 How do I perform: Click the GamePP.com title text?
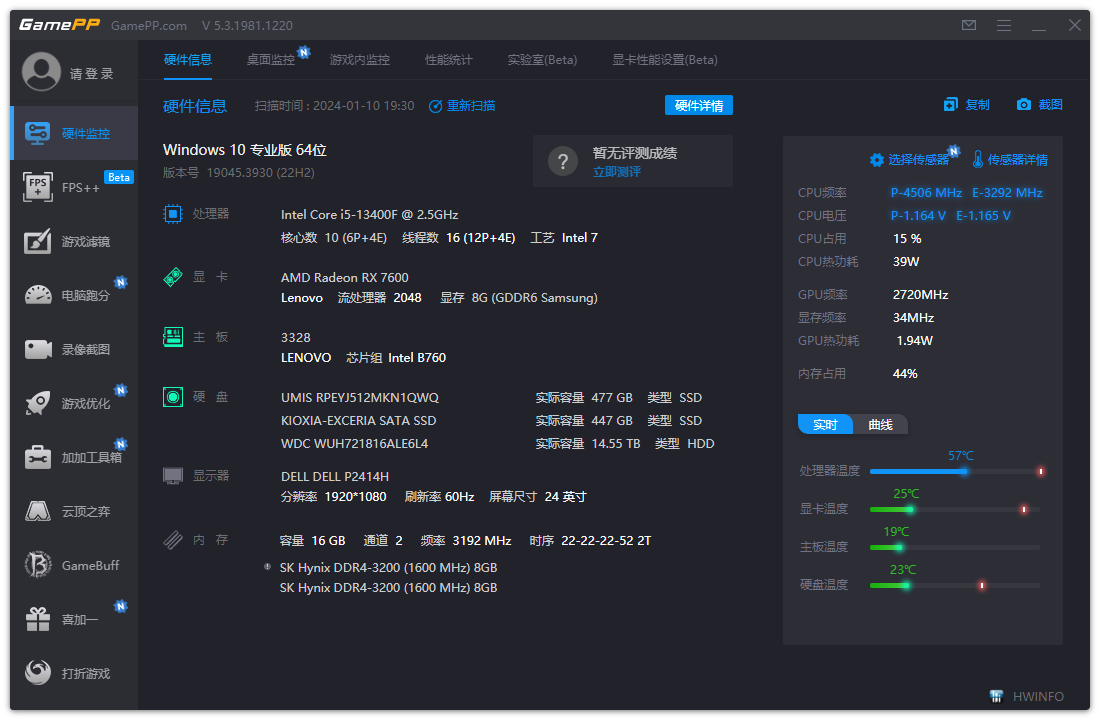pyautogui.click(x=149, y=26)
